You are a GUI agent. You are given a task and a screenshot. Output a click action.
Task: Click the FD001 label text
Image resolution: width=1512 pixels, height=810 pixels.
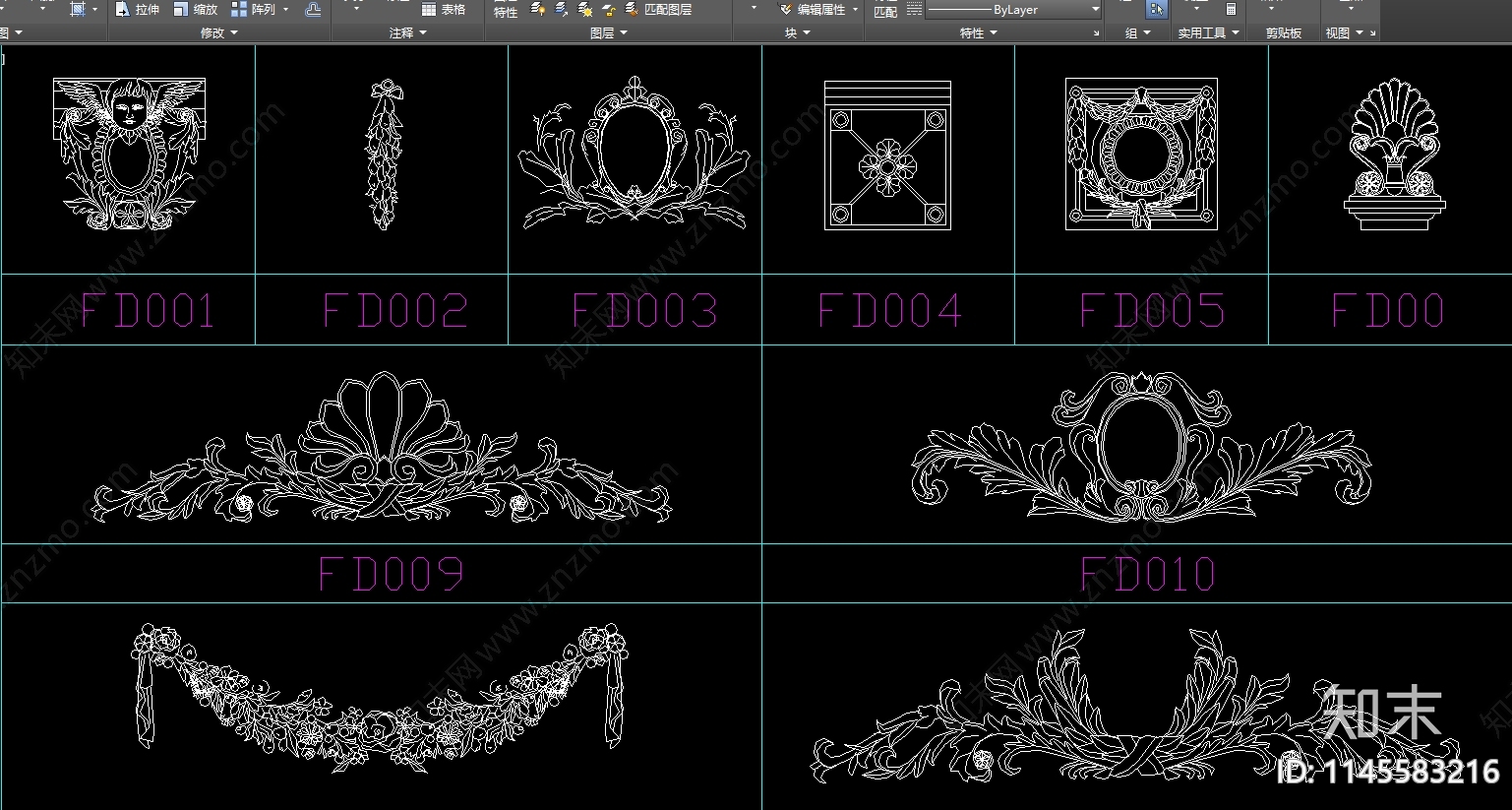pos(147,311)
